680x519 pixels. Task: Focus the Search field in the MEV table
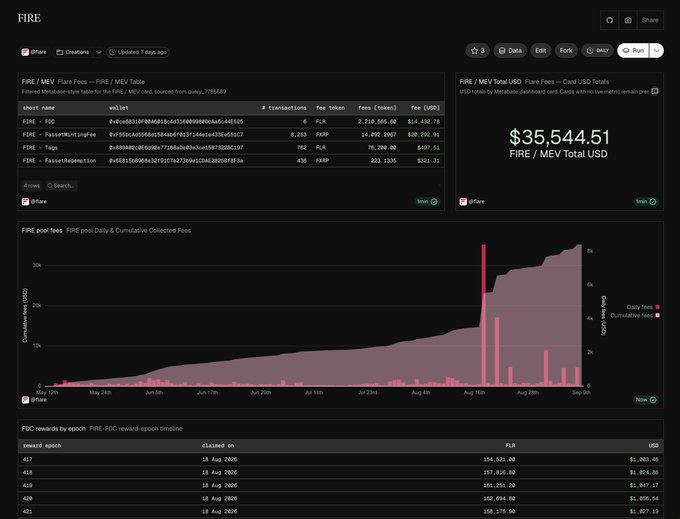[x=61, y=186]
